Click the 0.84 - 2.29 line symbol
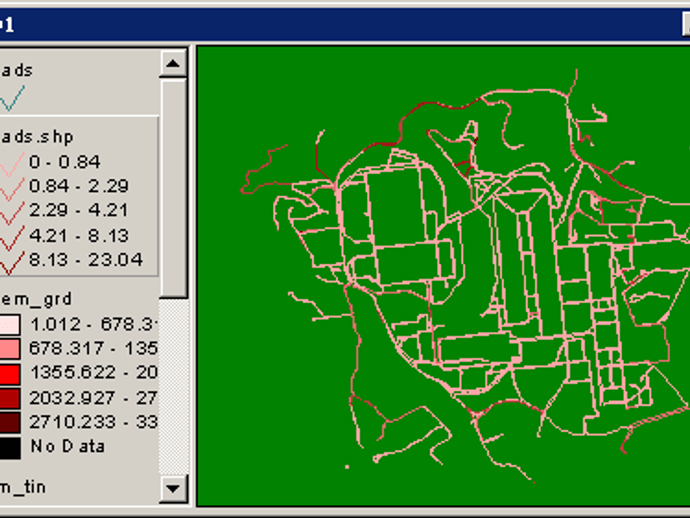690x518 pixels. tap(11, 188)
